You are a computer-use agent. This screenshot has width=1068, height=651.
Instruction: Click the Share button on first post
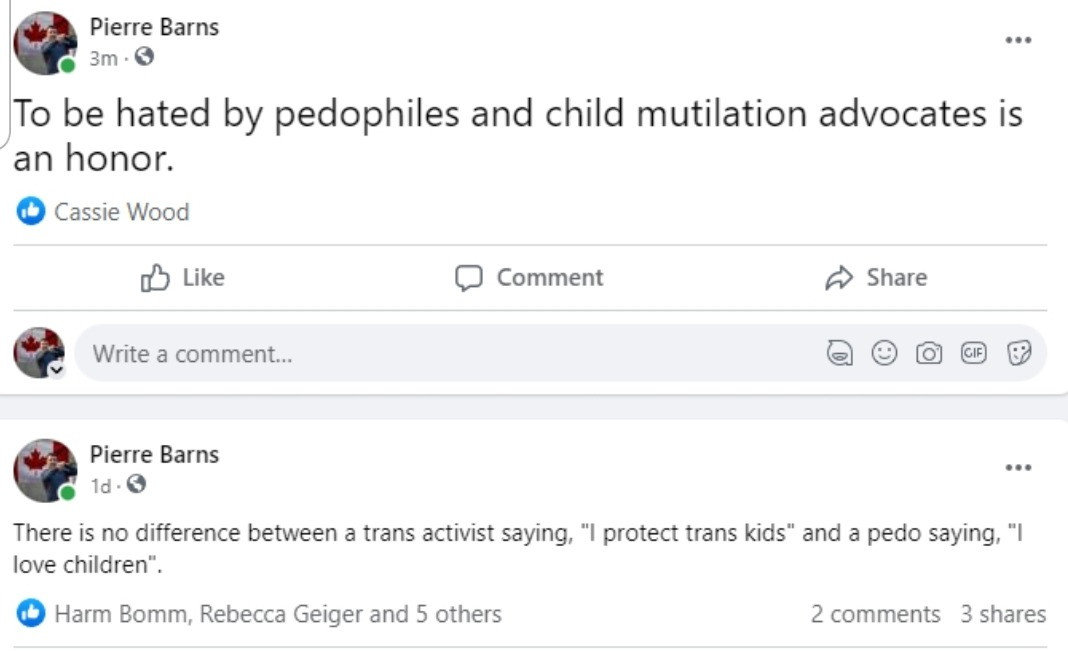(876, 277)
